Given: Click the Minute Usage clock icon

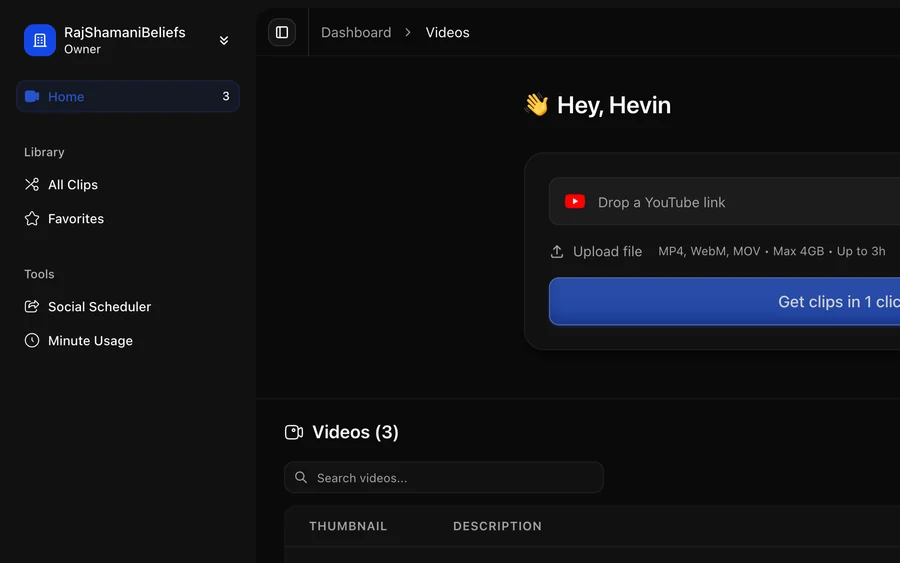Looking at the screenshot, I should pos(32,340).
